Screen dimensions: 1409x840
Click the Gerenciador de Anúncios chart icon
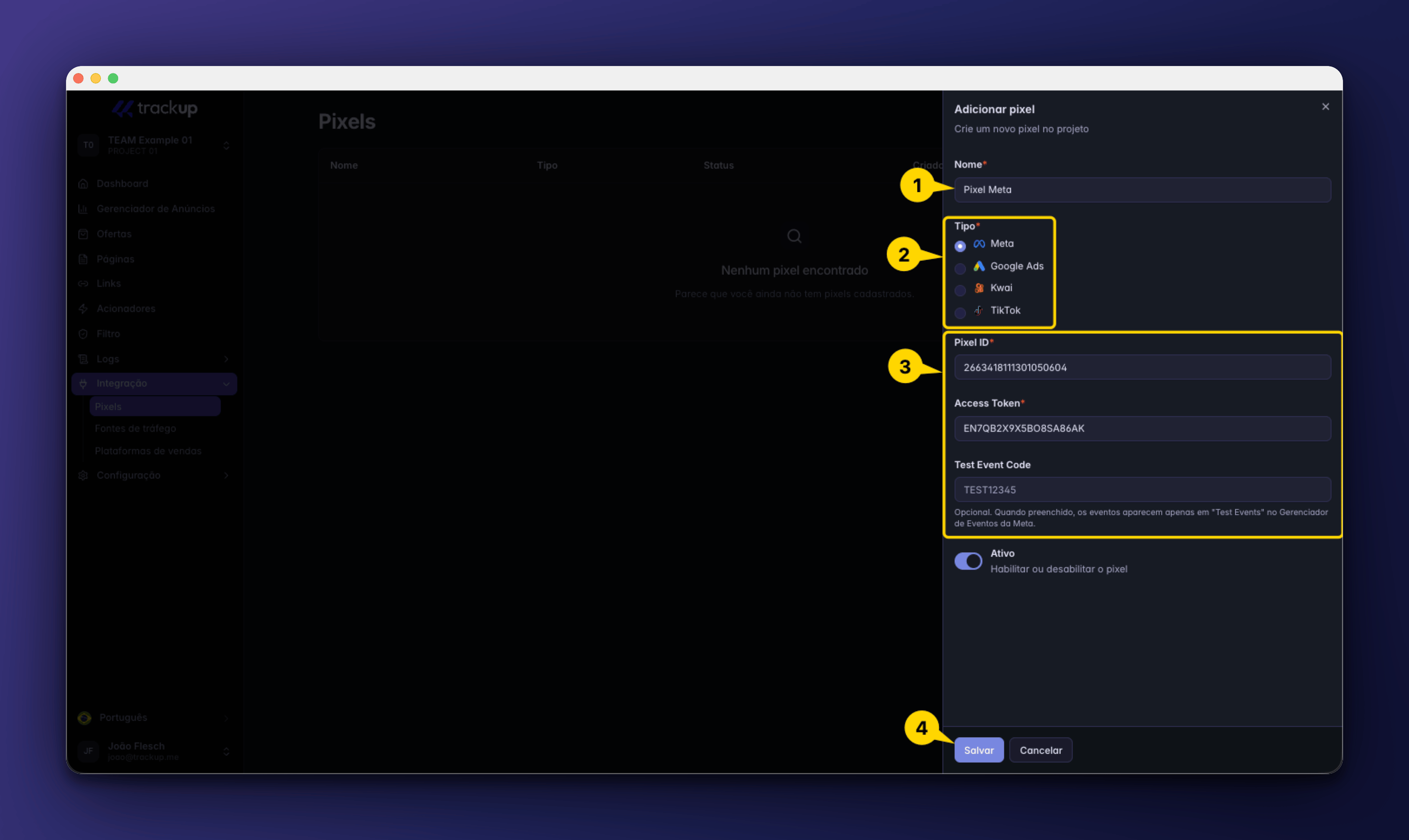click(x=83, y=209)
